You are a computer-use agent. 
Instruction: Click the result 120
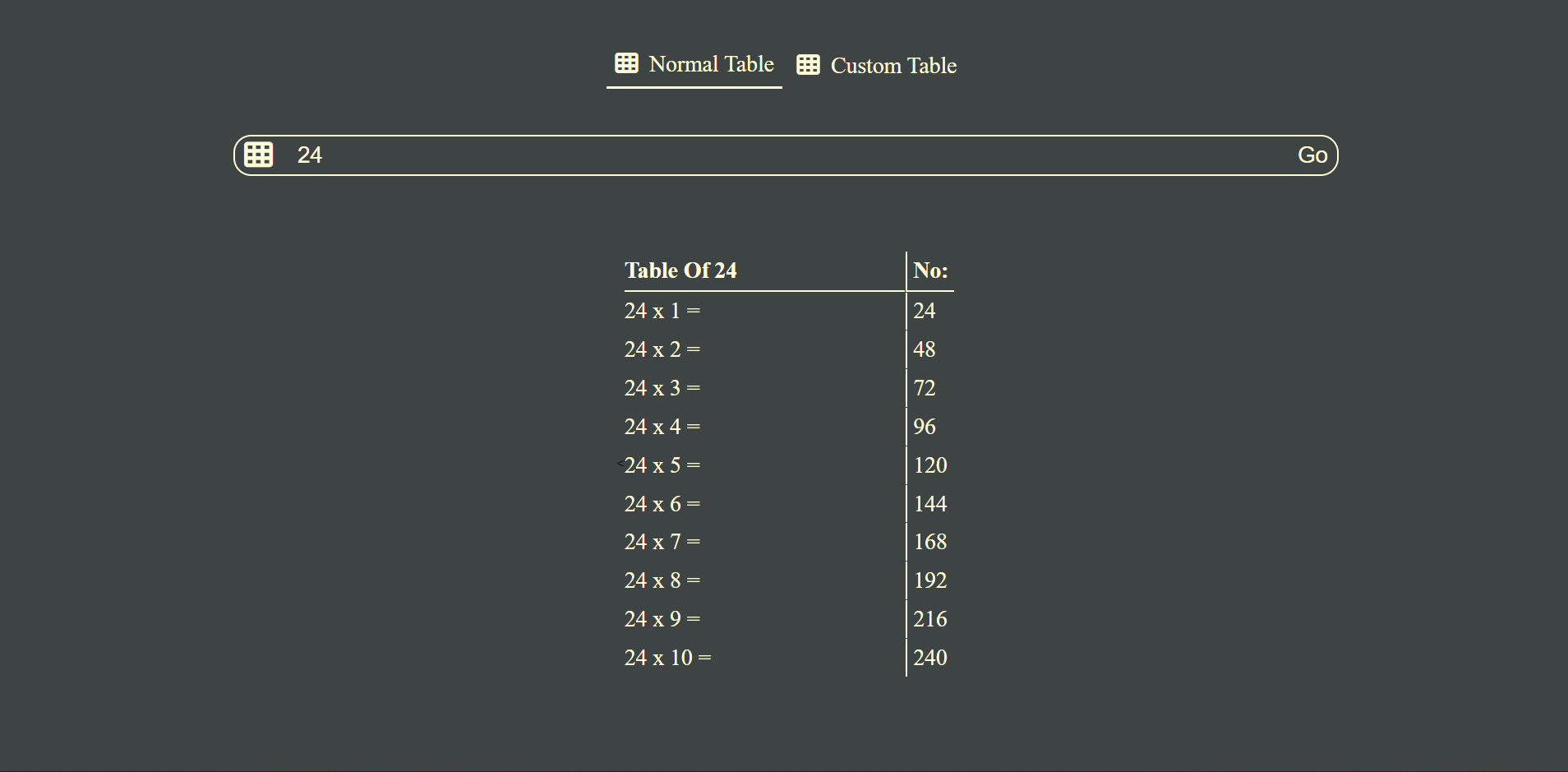coord(930,465)
